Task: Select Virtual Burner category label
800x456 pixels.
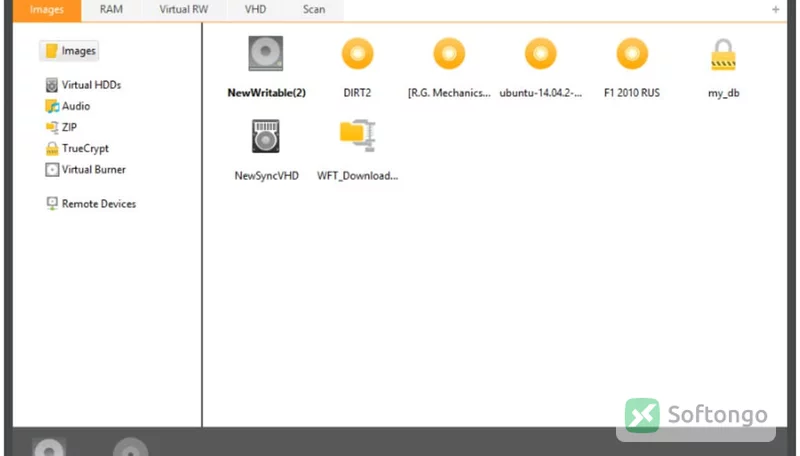Action: pos(94,169)
